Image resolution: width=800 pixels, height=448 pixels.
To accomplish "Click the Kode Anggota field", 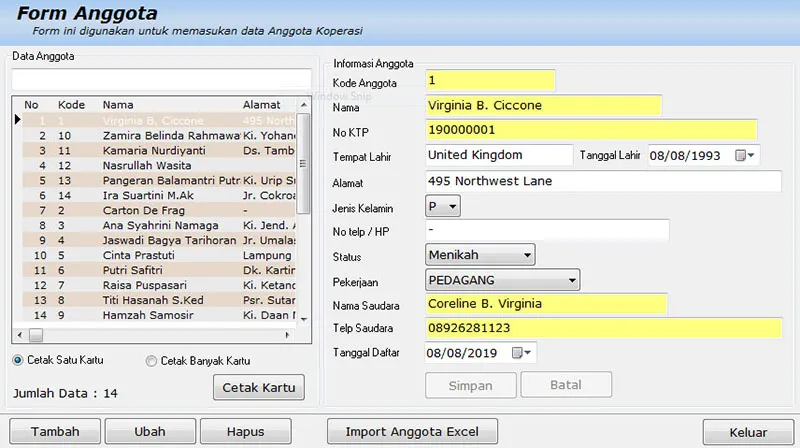I will pos(490,81).
